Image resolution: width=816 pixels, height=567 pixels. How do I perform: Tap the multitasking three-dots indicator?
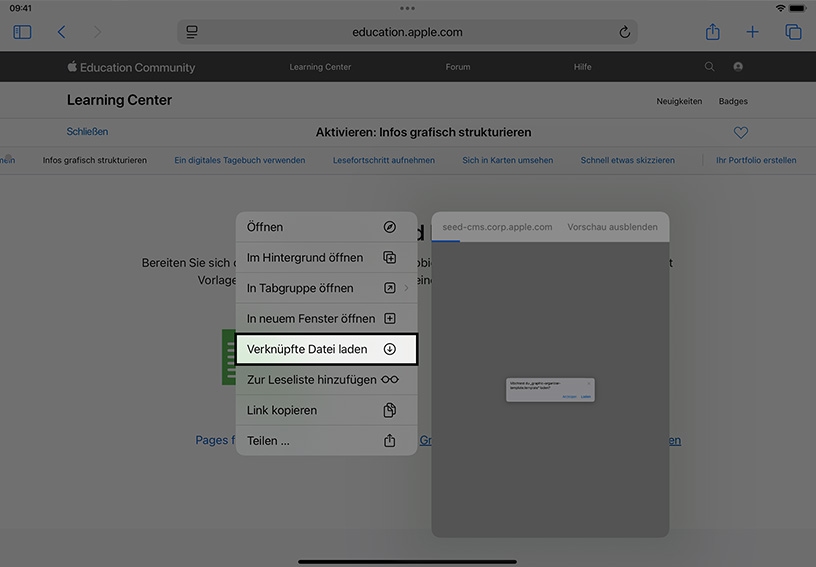(407, 8)
